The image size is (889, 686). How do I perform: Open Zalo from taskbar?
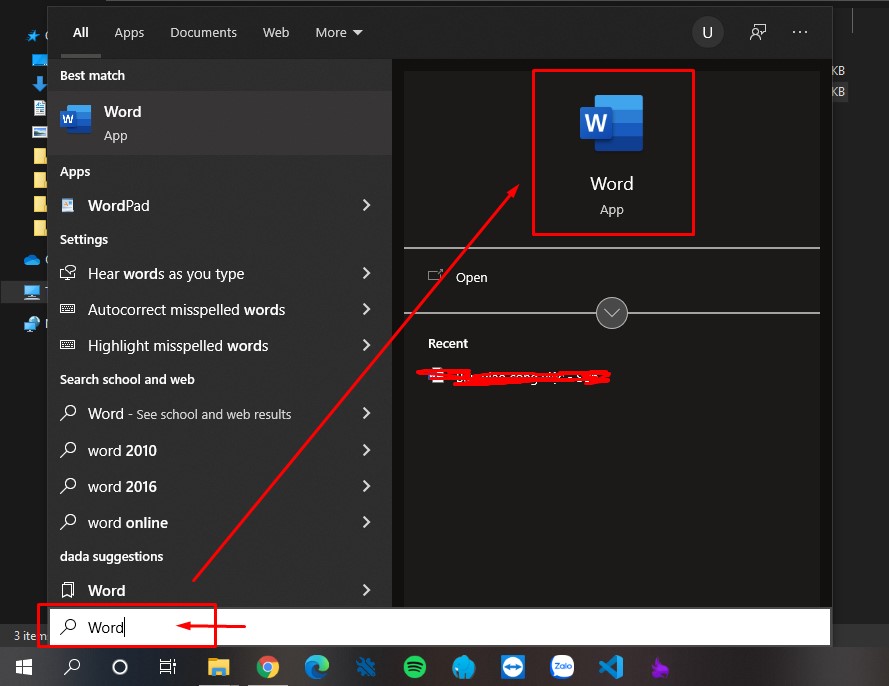click(562, 667)
